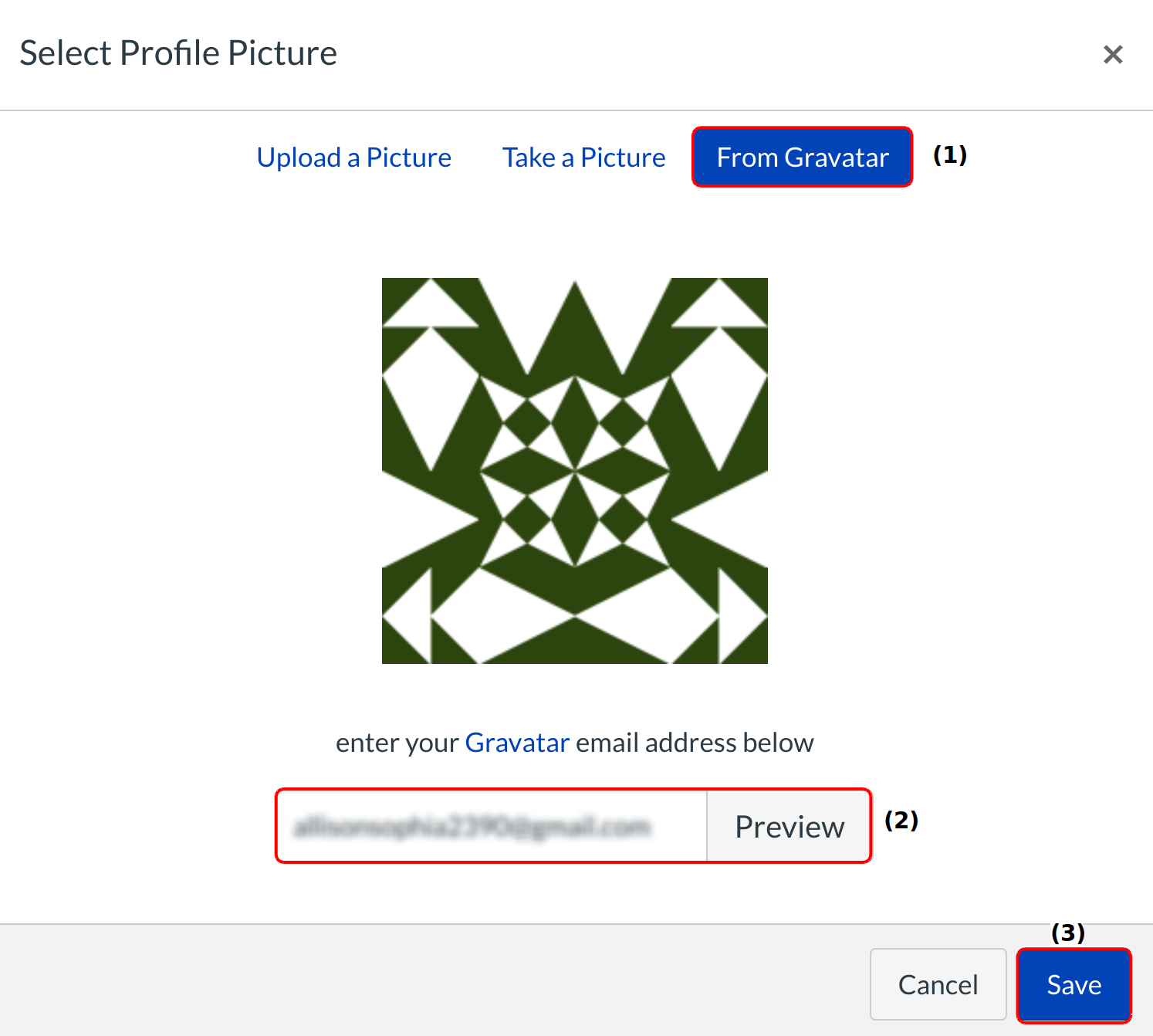Screen dimensions: 1153x1036
Task: Switch to the Upload a Picture tab
Action: pyautogui.click(x=353, y=157)
